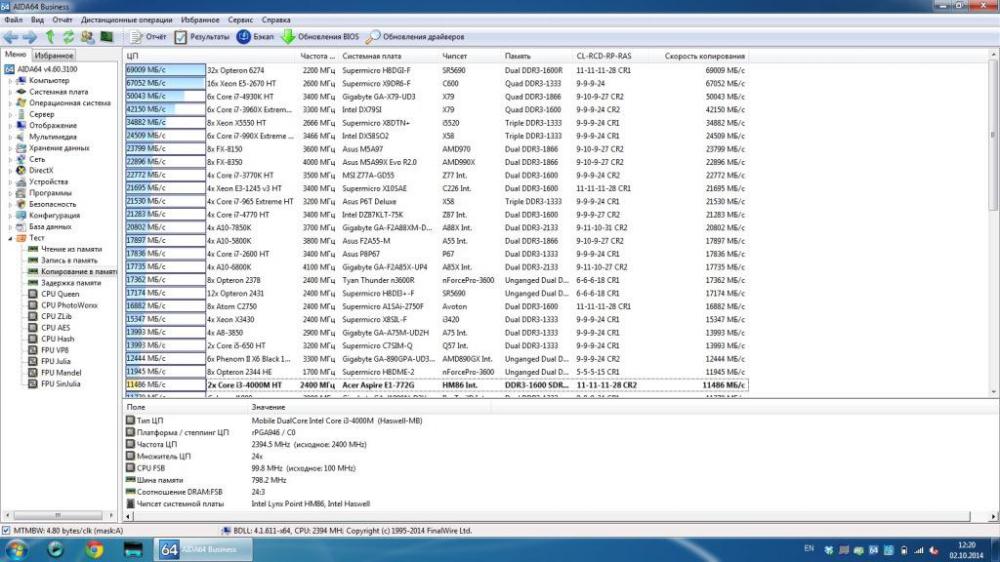This screenshot has height=562, width=1000.
Task: Click Обновления BIOS toolbar button
Action: pos(320,37)
